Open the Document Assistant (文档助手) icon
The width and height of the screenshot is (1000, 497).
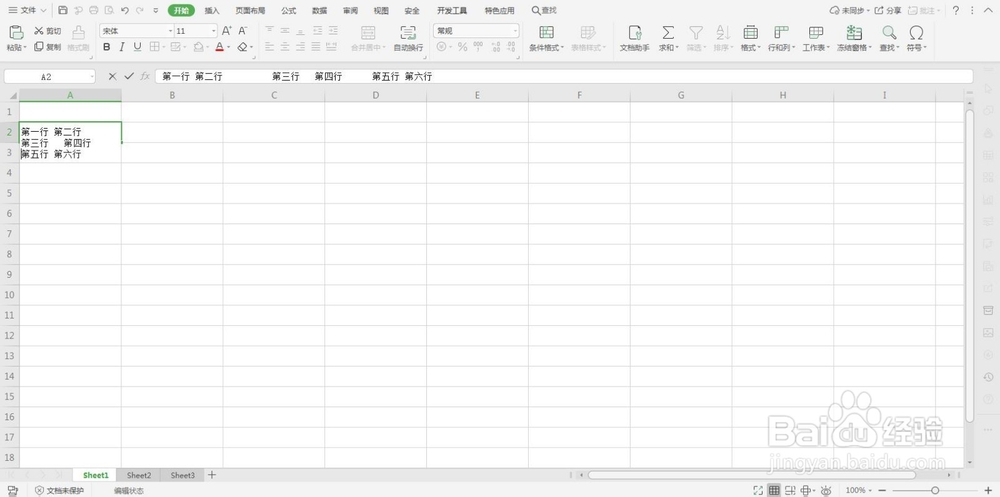pyautogui.click(x=635, y=33)
